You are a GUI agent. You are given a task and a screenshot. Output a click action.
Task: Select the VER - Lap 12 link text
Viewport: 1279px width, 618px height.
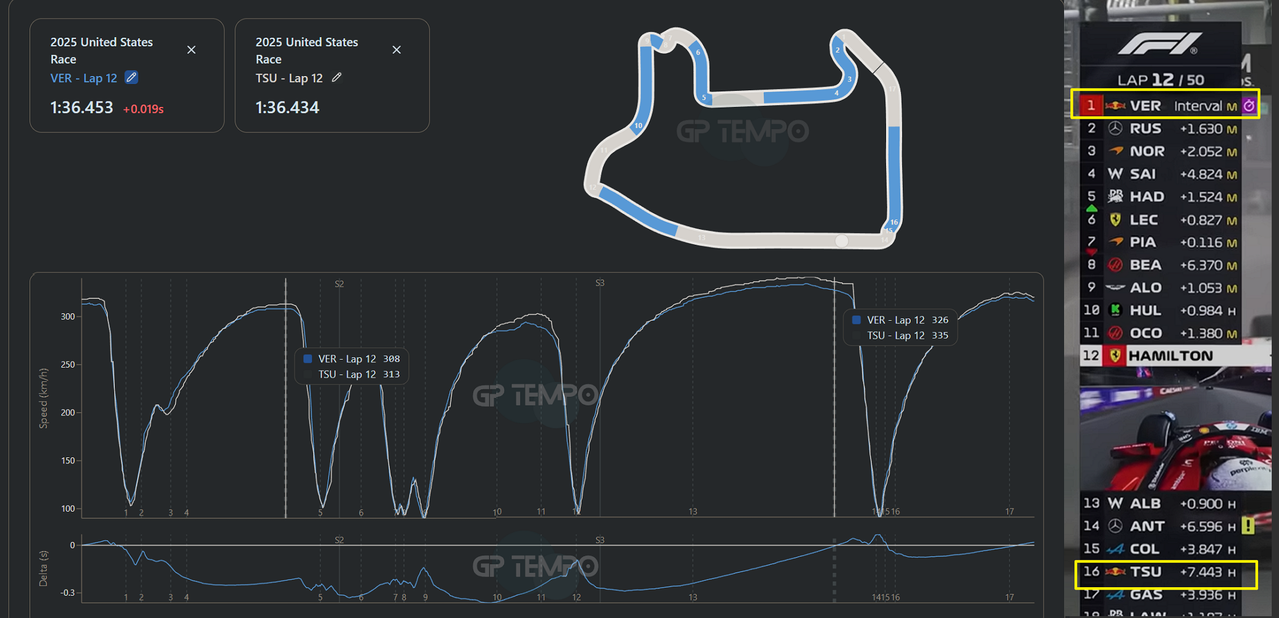click(x=84, y=78)
